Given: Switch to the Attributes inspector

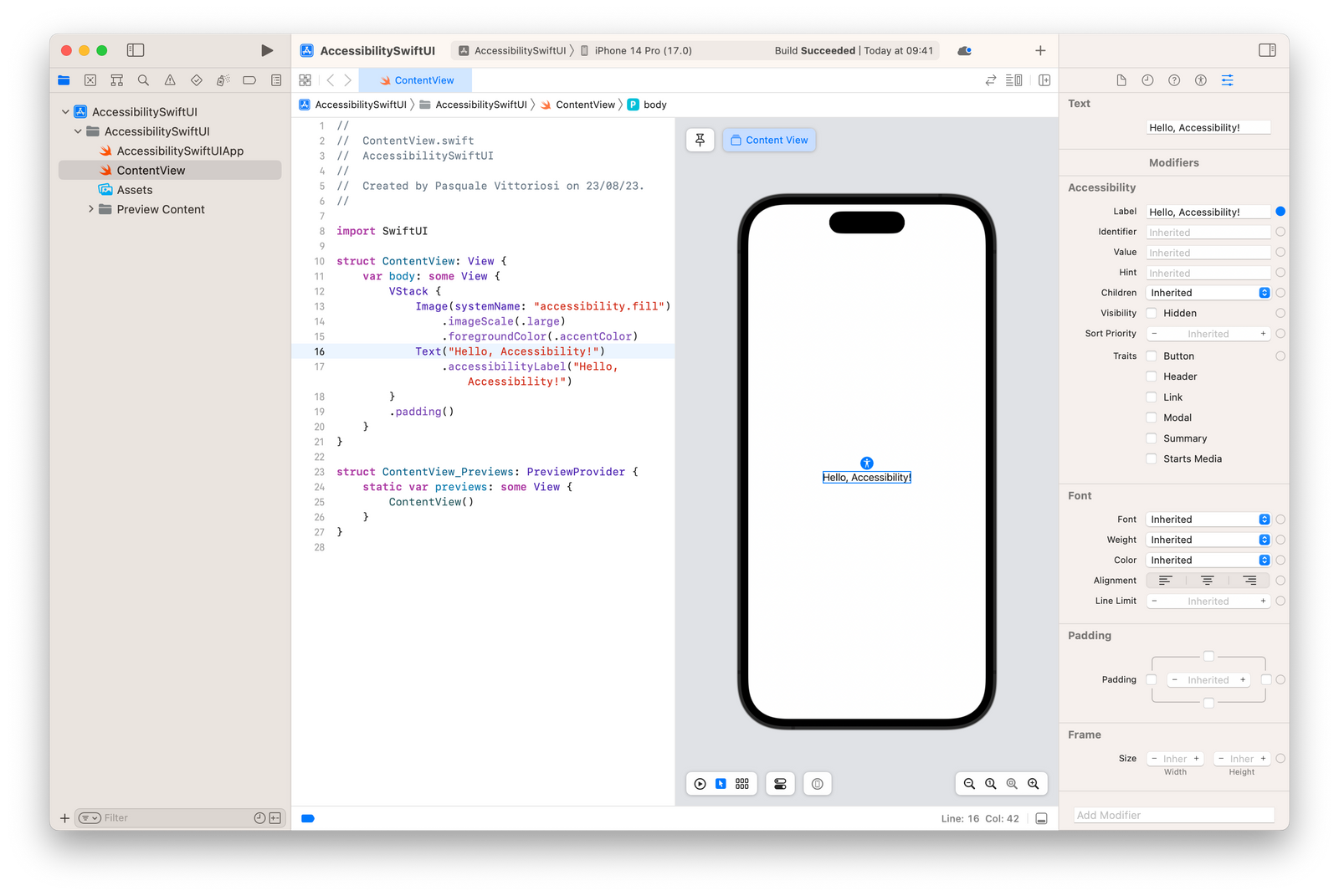Looking at the screenshot, I should point(1228,80).
